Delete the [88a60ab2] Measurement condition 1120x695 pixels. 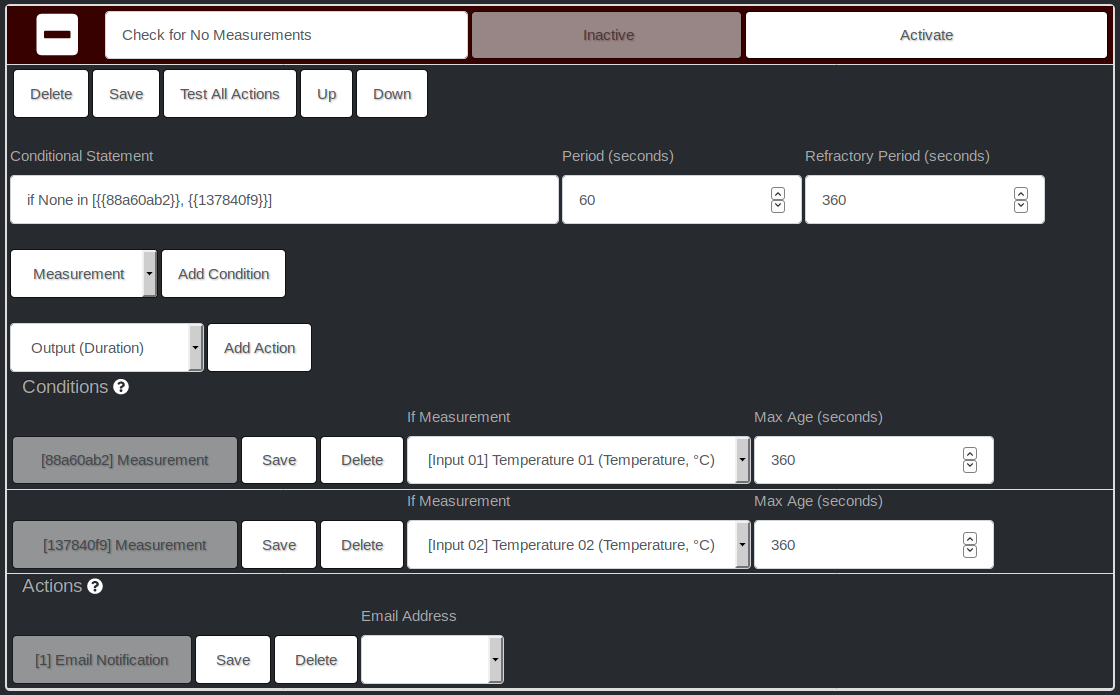[x=361, y=460]
